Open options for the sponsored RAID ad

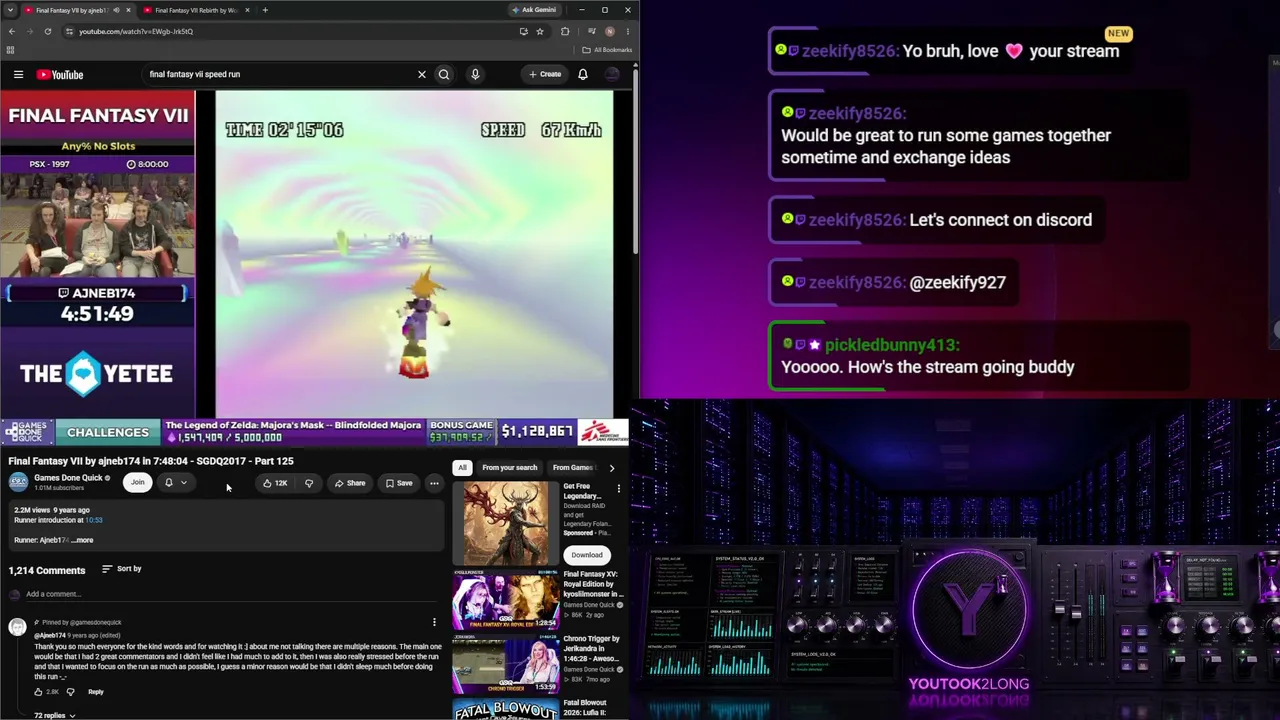pos(618,488)
